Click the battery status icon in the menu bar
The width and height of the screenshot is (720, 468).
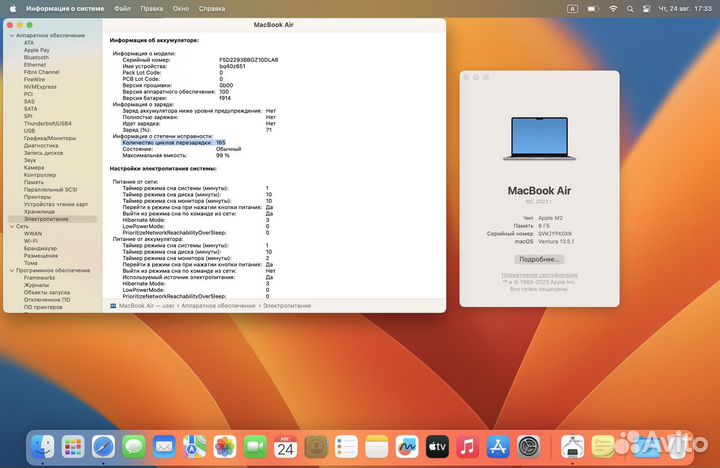(593, 8)
